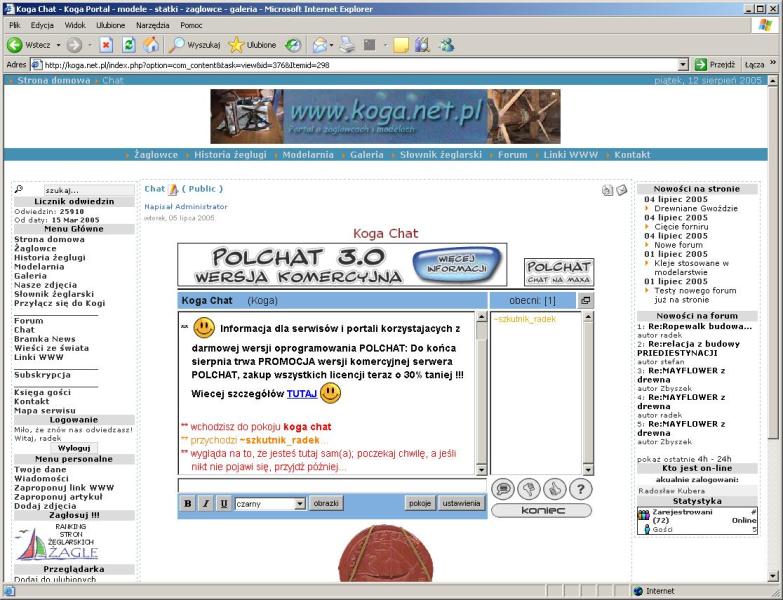Detach chat window icon next to obecni

click(586, 300)
